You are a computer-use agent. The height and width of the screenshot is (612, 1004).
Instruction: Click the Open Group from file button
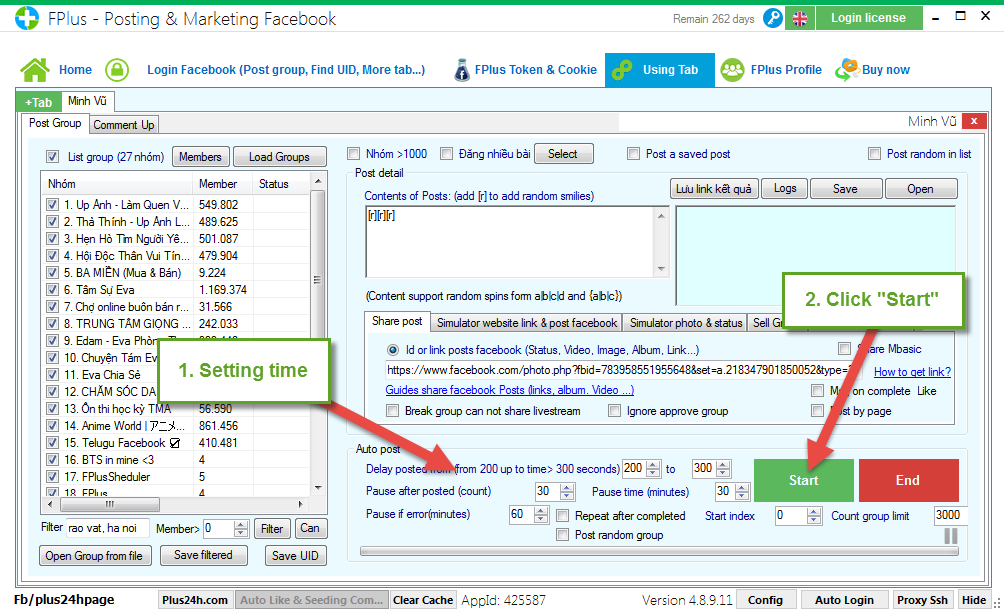click(x=94, y=556)
